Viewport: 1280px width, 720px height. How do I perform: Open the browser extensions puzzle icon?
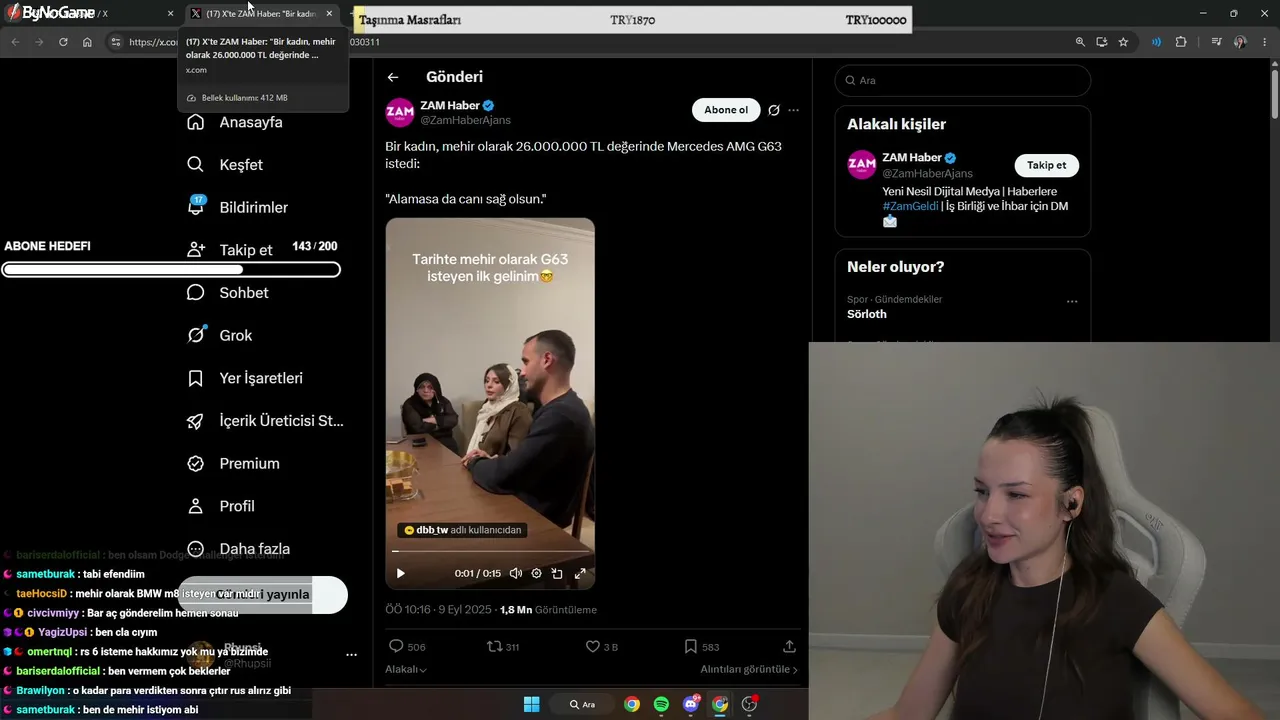pyautogui.click(x=1181, y=42)
